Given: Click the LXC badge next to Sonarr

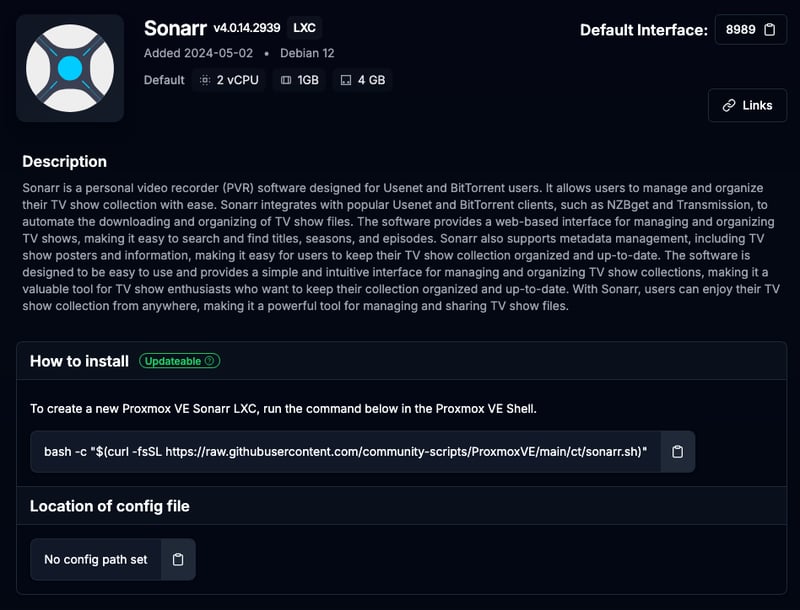Looking at the screenshot, I should click(302, 28).
